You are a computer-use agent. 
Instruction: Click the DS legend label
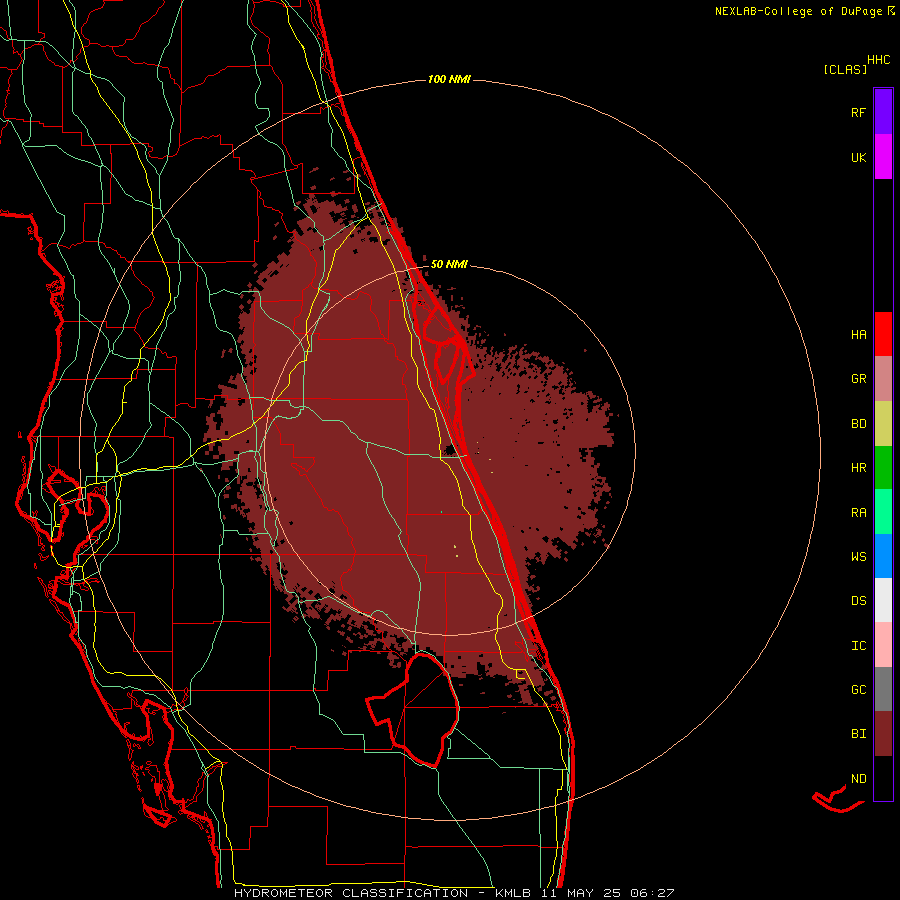click(x=858, y=601)
